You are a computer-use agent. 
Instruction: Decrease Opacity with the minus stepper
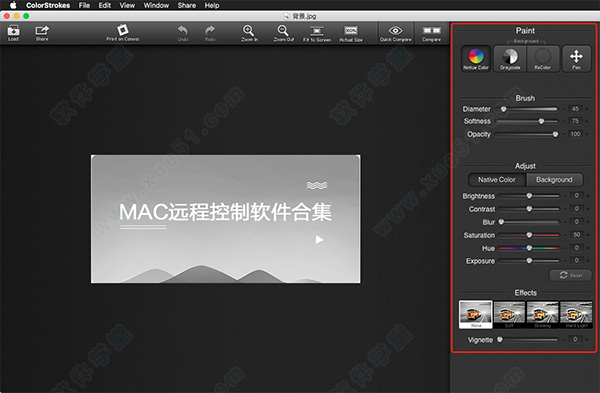point(564,134)
